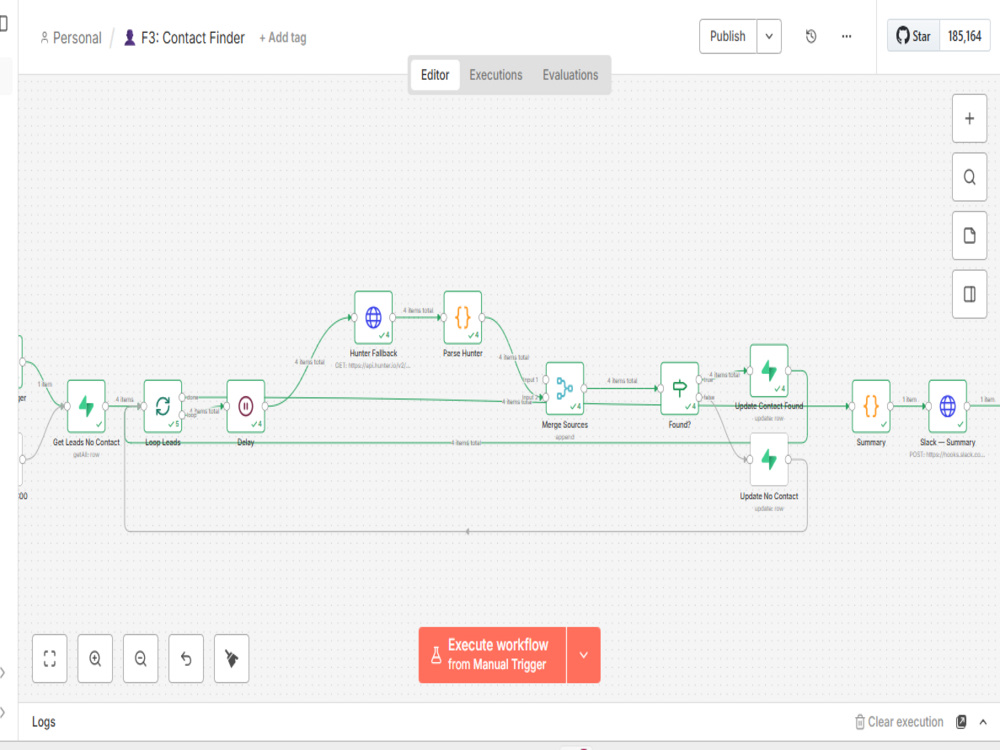
Task: Select the Merge Sources node
Action: coord(564,388)
